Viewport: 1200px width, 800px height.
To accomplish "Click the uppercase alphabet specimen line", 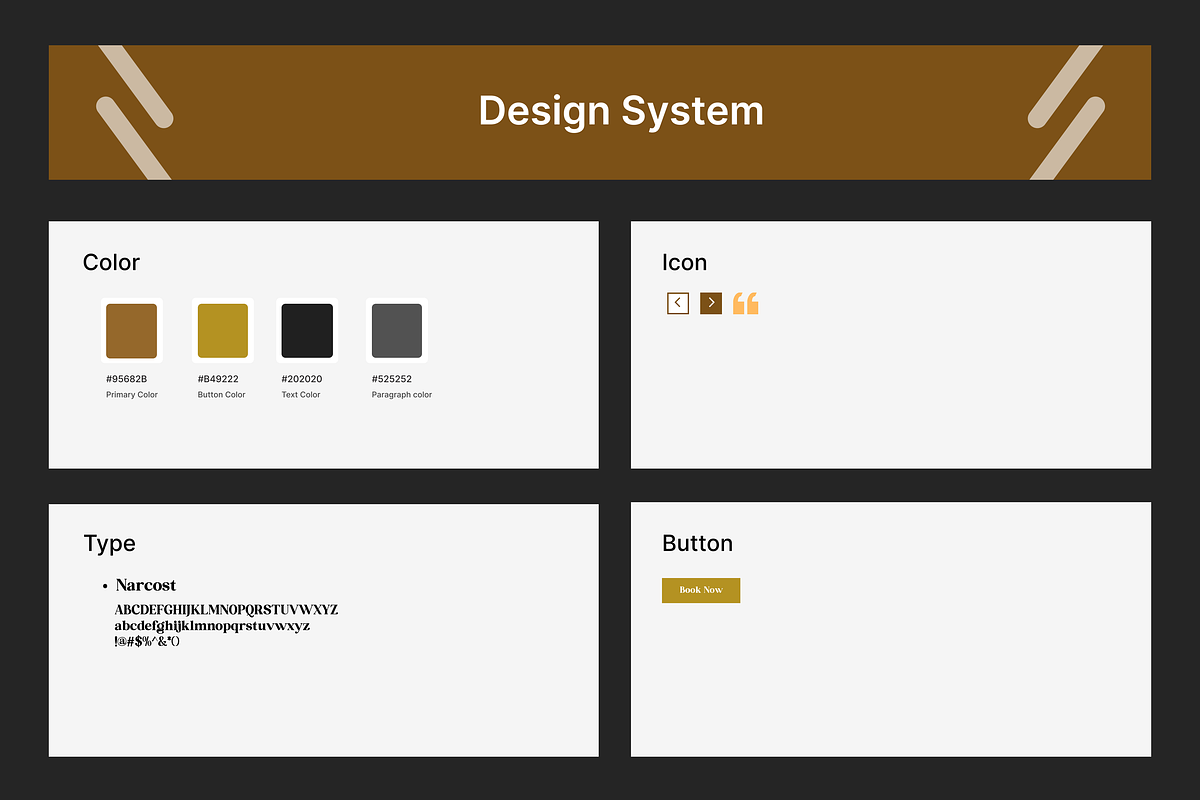I will [x=226, y=610].
